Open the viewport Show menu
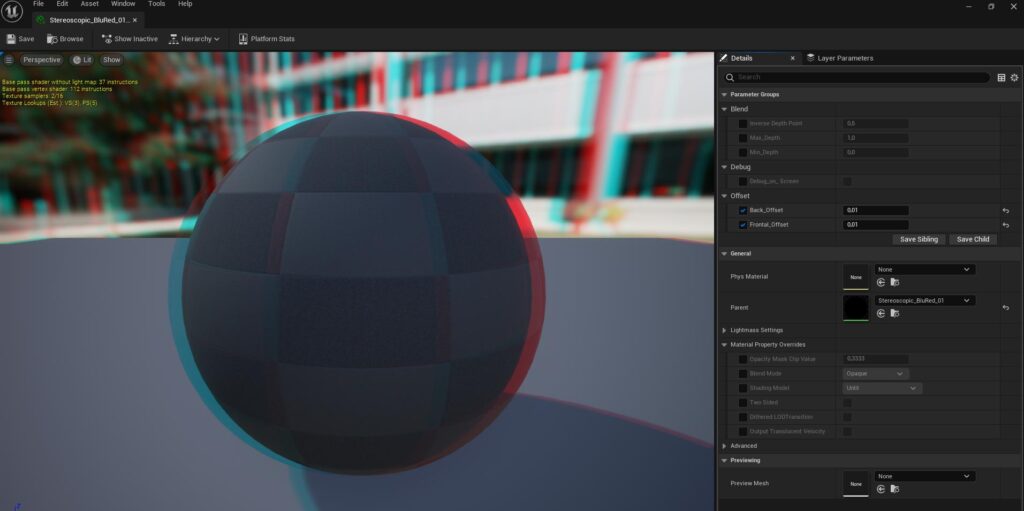The width and height of the screenshot is (1024, 511). click(x=112, y=59)
